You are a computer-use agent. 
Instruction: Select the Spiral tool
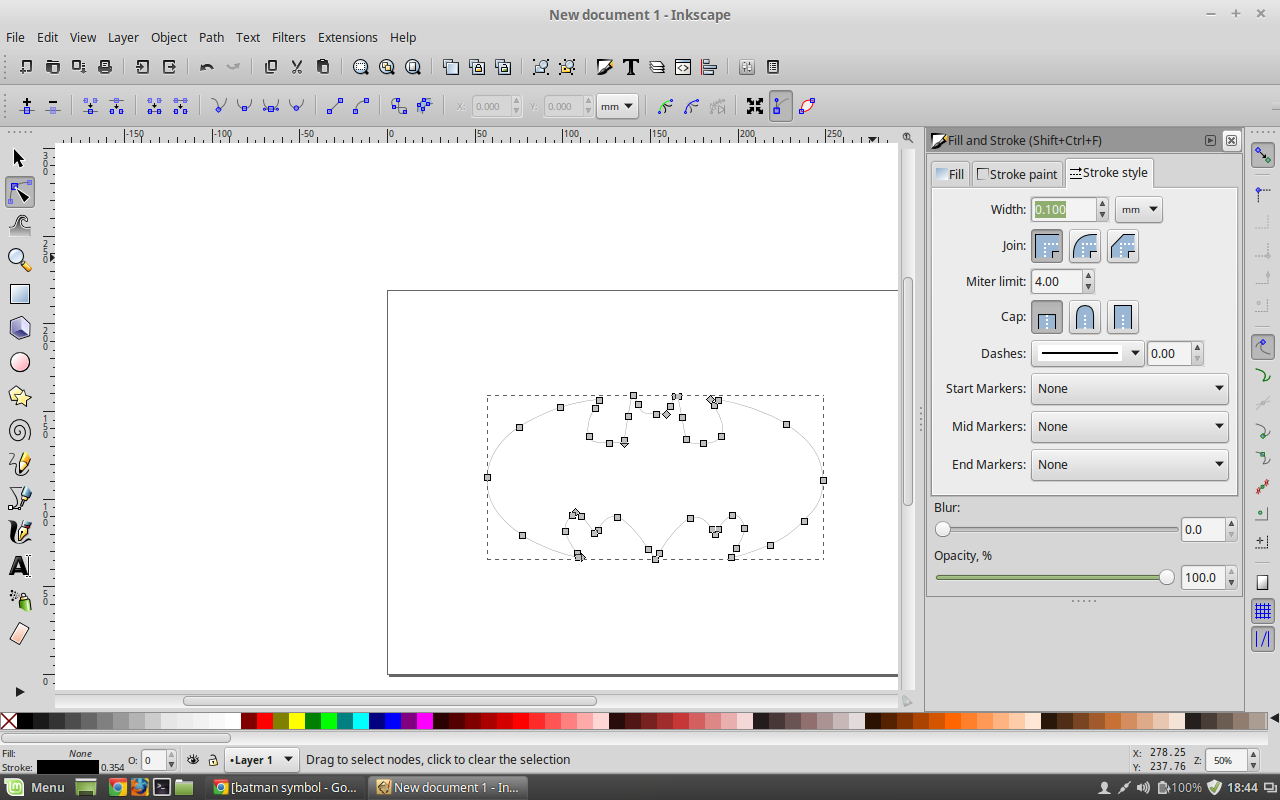(x=19, y=430)
